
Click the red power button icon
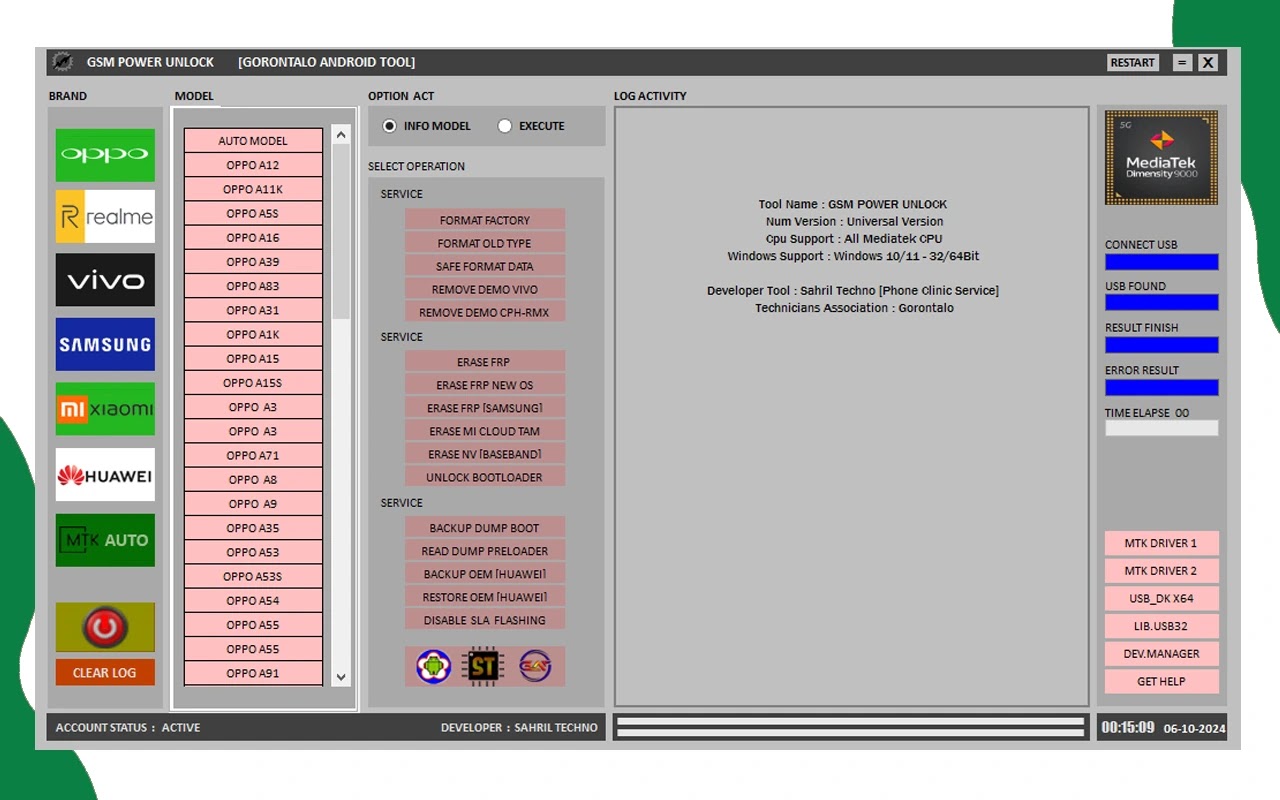pos(105,628)
